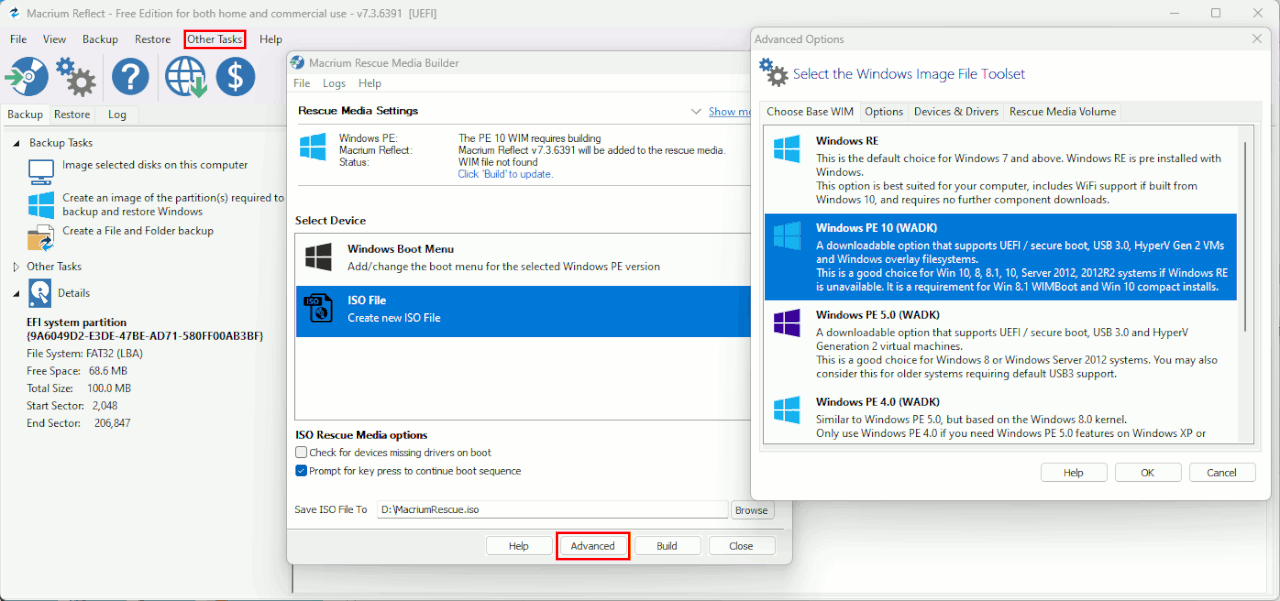Select the Backup tab
The image size is (1280, 601).
(x=25, y=114)
